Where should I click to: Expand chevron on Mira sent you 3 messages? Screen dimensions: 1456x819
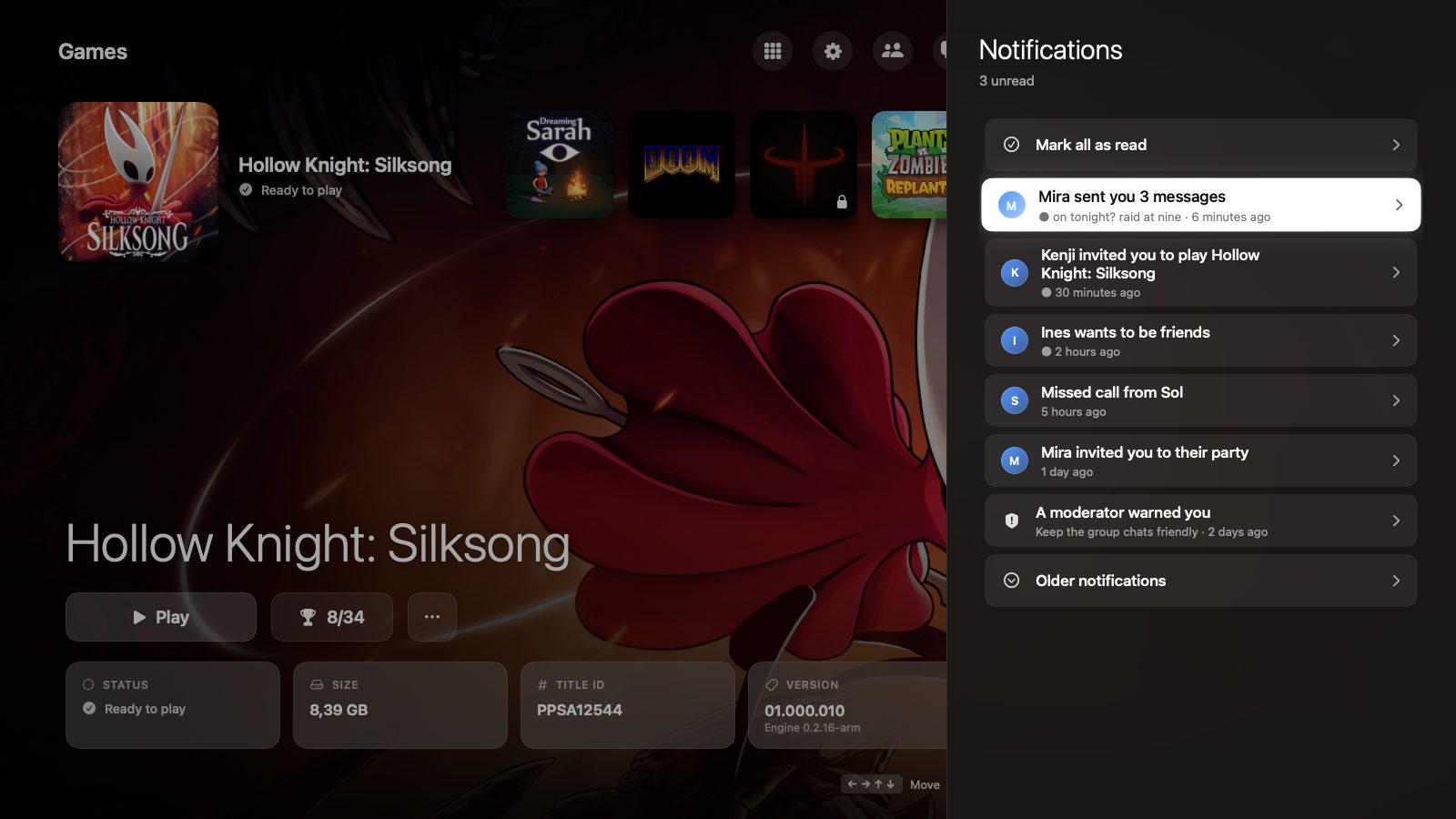click(x=1399, y=205)
